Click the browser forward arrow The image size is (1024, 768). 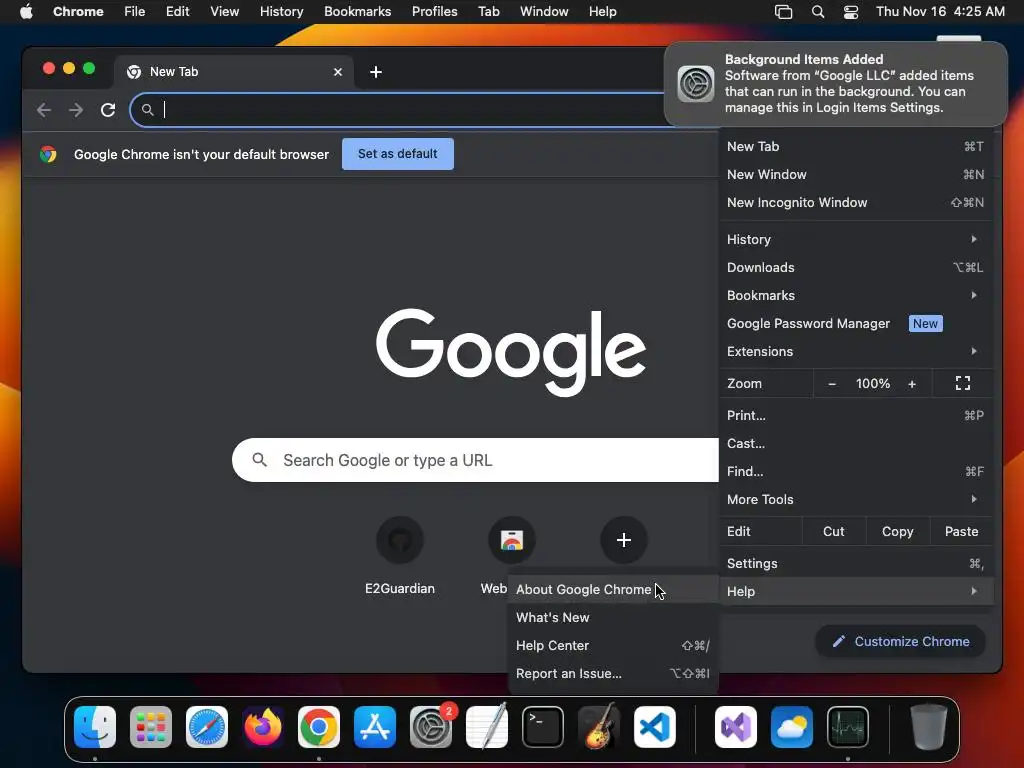point(76,110)
